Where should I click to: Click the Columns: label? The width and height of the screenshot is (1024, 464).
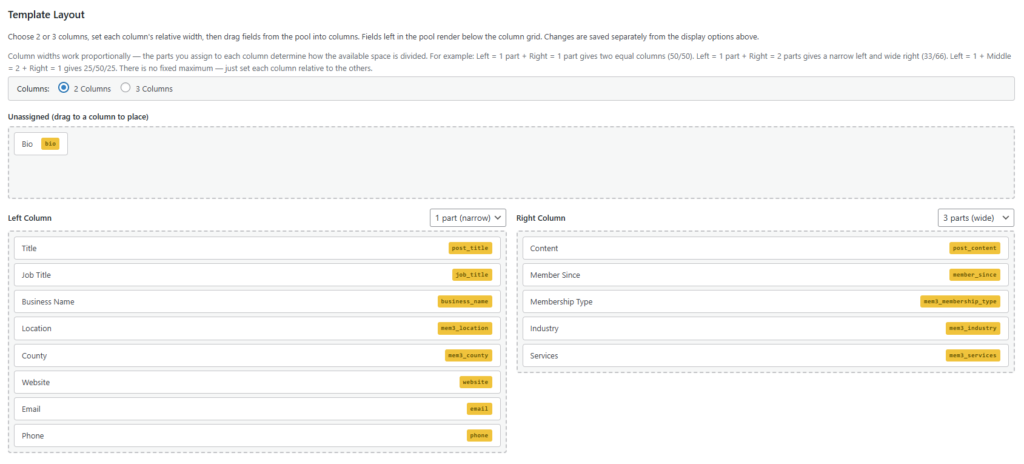point(34,89)
